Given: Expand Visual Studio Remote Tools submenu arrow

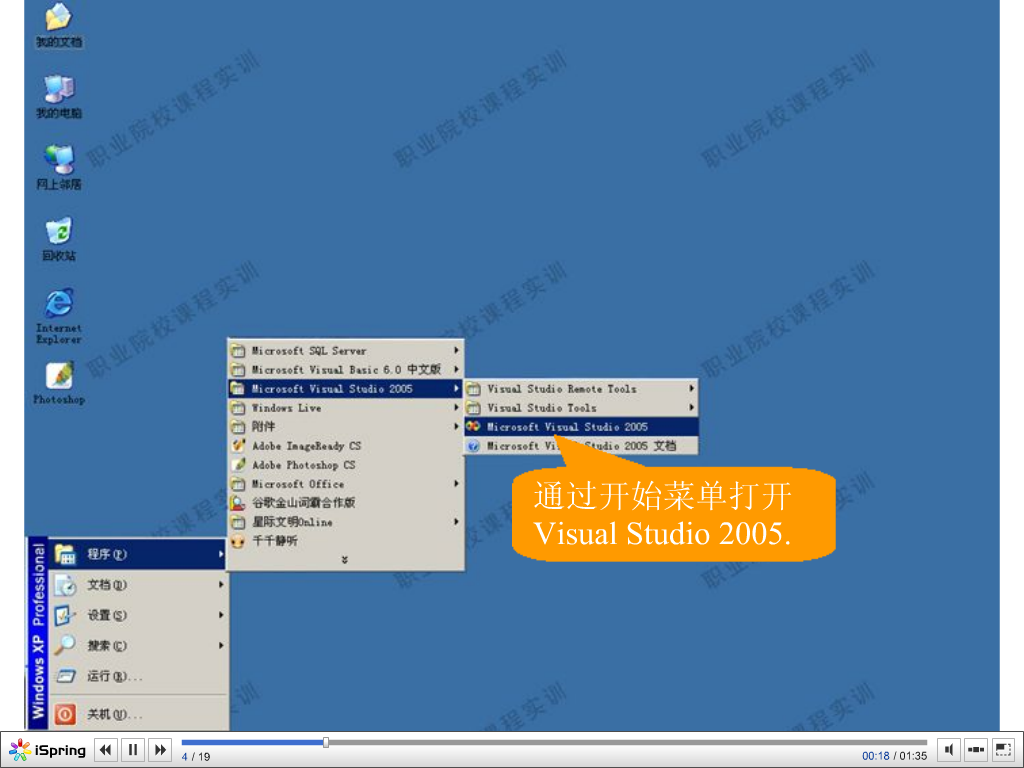Looking at the screenshot, I should pyautogui.click(x=692, y=389).
